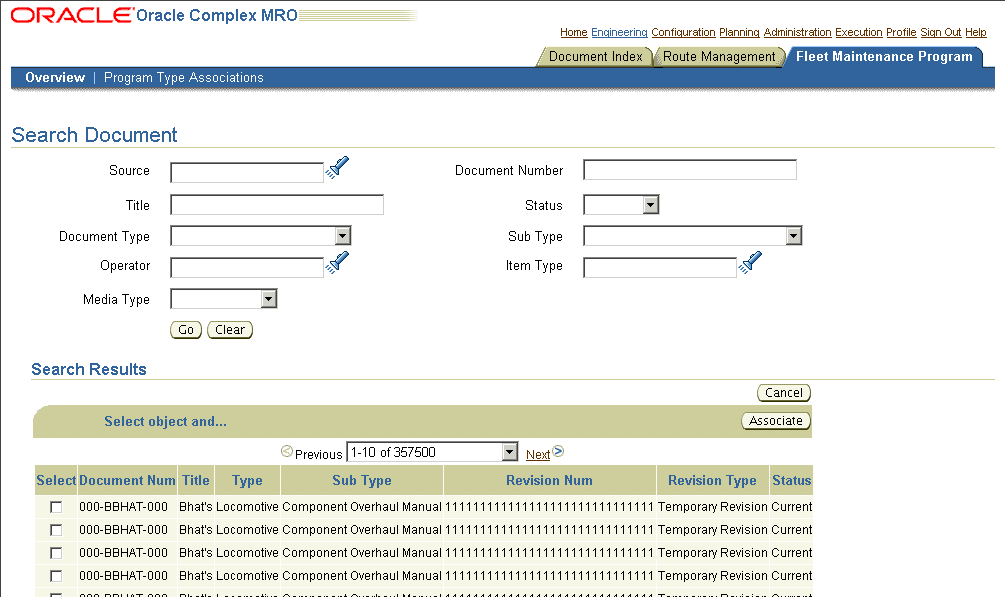Click the Oracle logo

point(72,15)
